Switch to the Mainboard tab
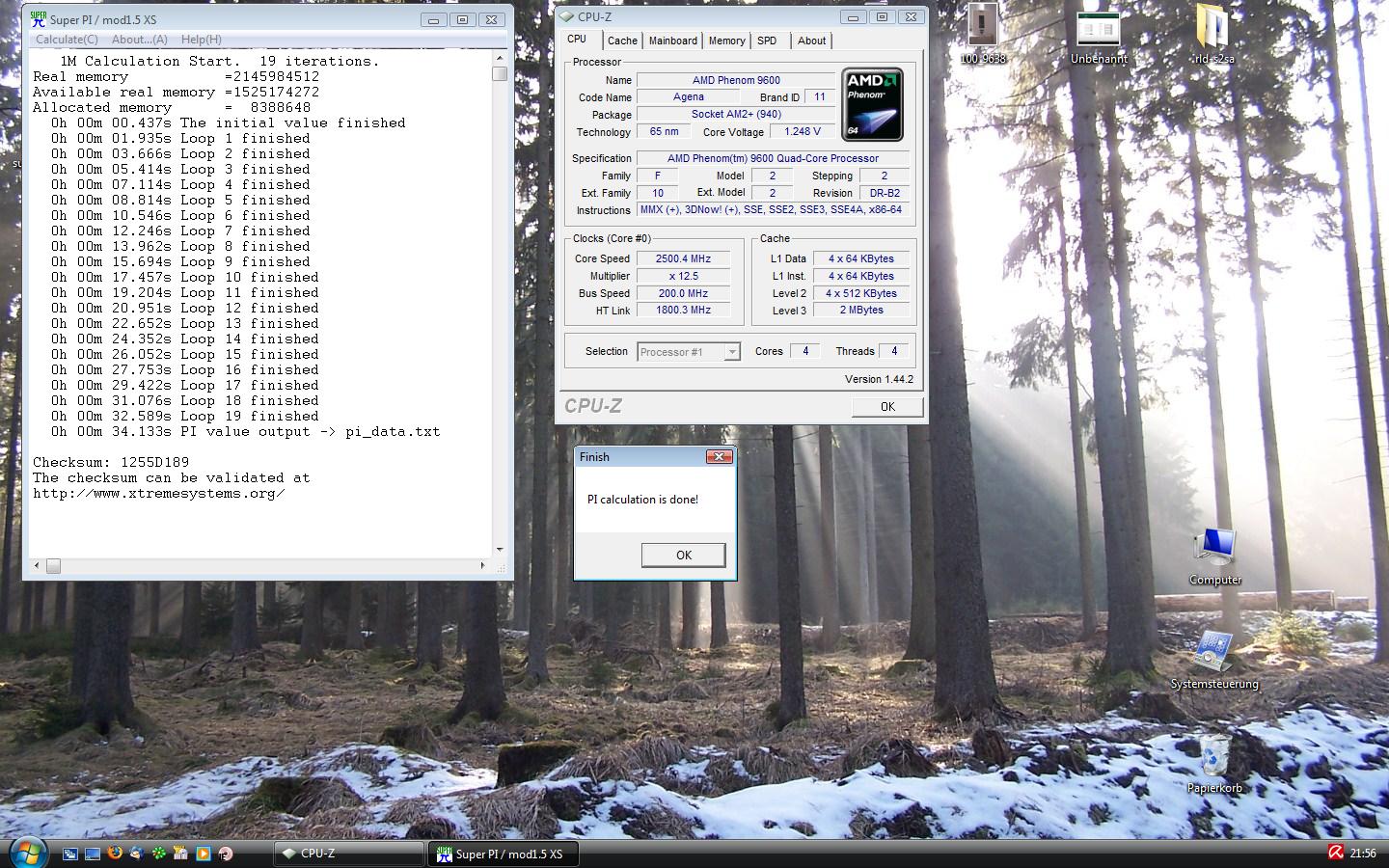 click(x=672, y=41)
